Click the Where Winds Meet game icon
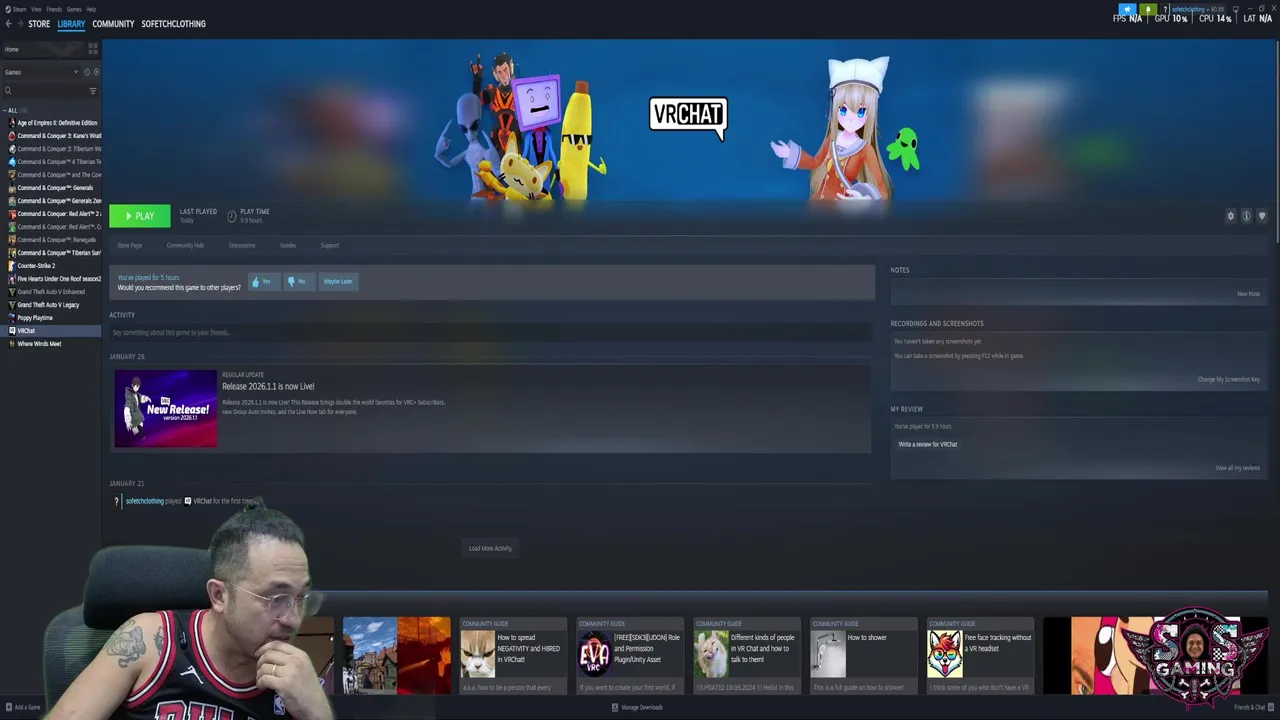Image resolution: width=1280 pixels, height=720 pixels. pos(12,344)
